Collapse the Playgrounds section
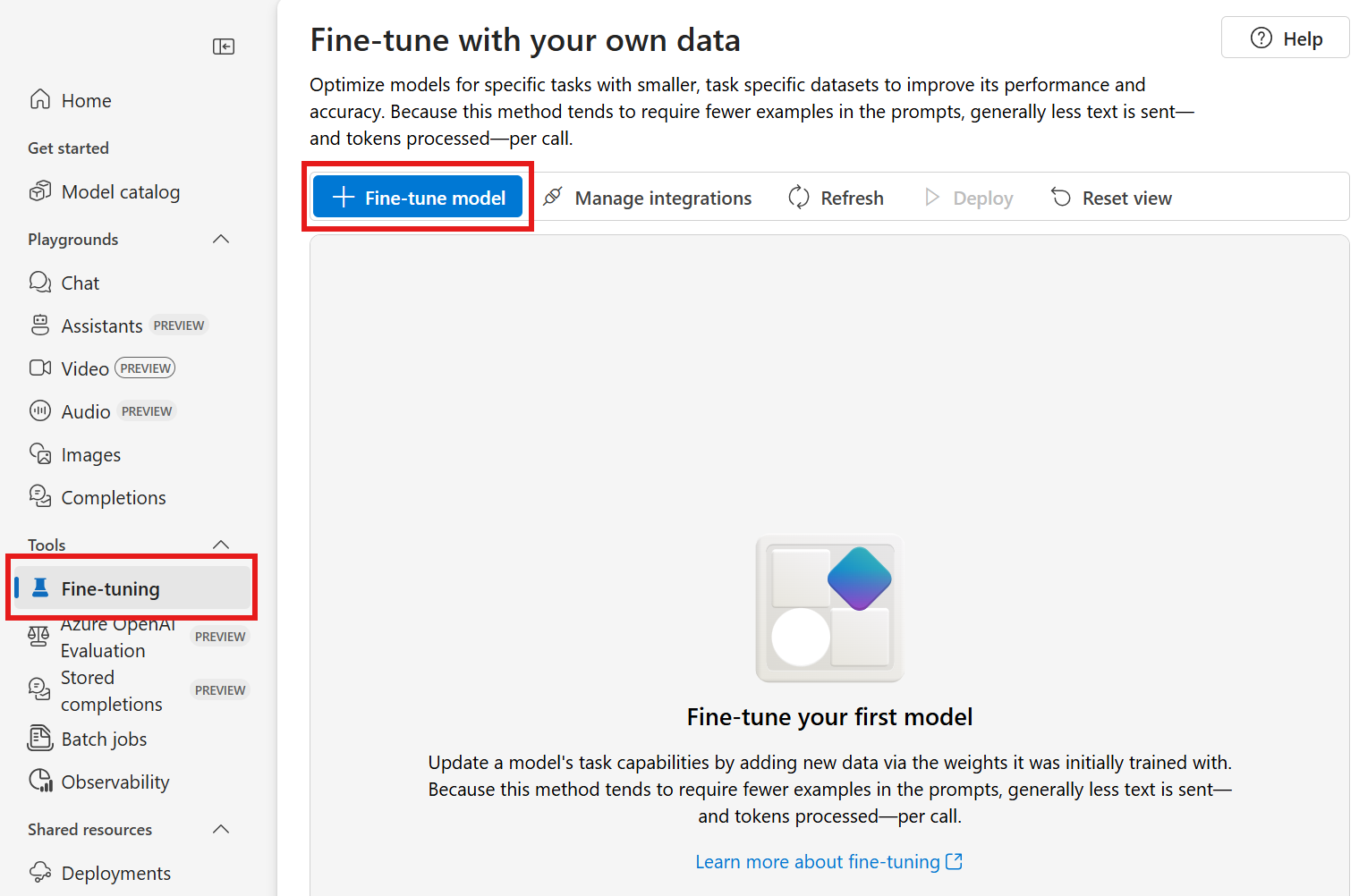This screenshot has height=896, width=1359. click(221, 239)
